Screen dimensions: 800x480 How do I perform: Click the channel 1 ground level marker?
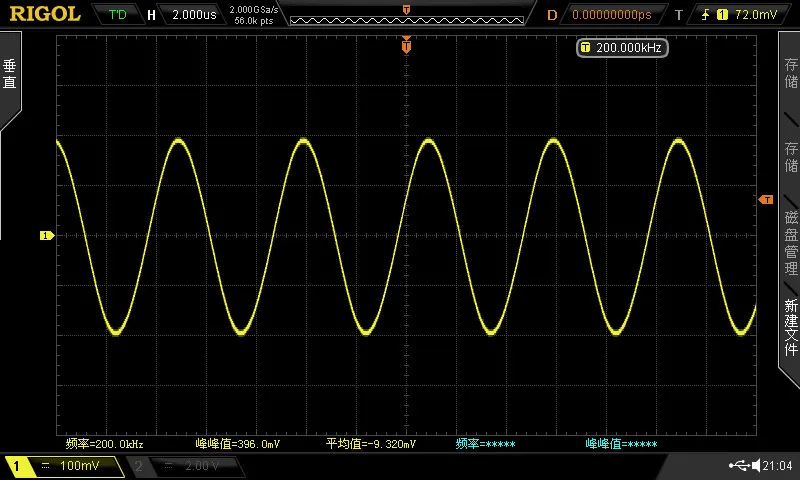point(47,235)
